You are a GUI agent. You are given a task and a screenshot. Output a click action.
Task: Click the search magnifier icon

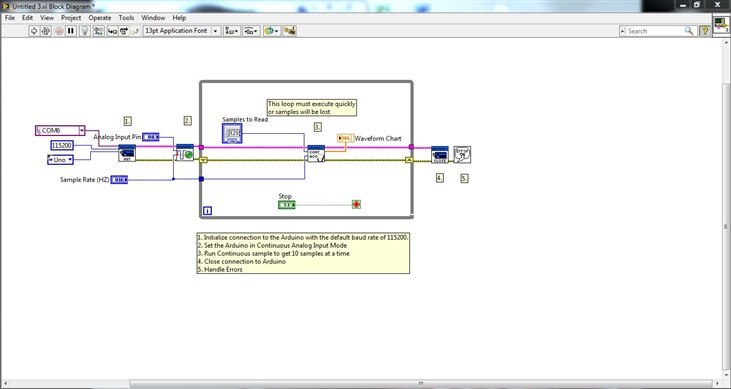(689, 31)
